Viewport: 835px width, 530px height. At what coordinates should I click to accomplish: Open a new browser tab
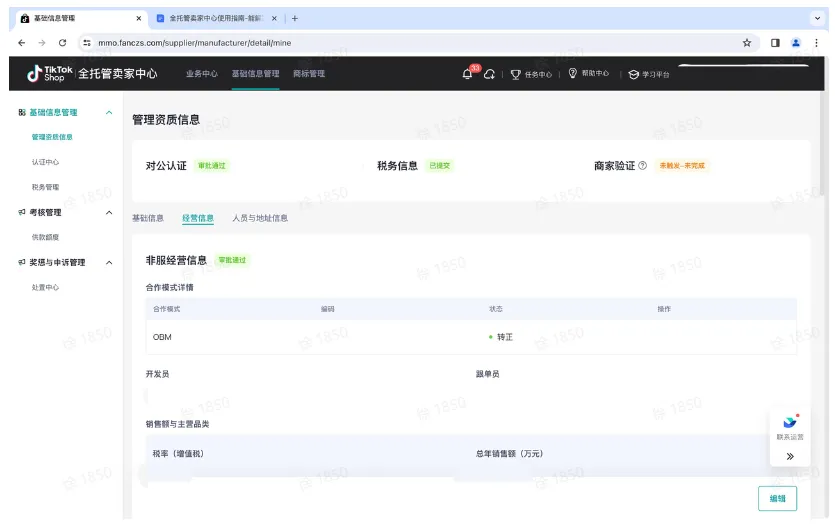(294, 18)
